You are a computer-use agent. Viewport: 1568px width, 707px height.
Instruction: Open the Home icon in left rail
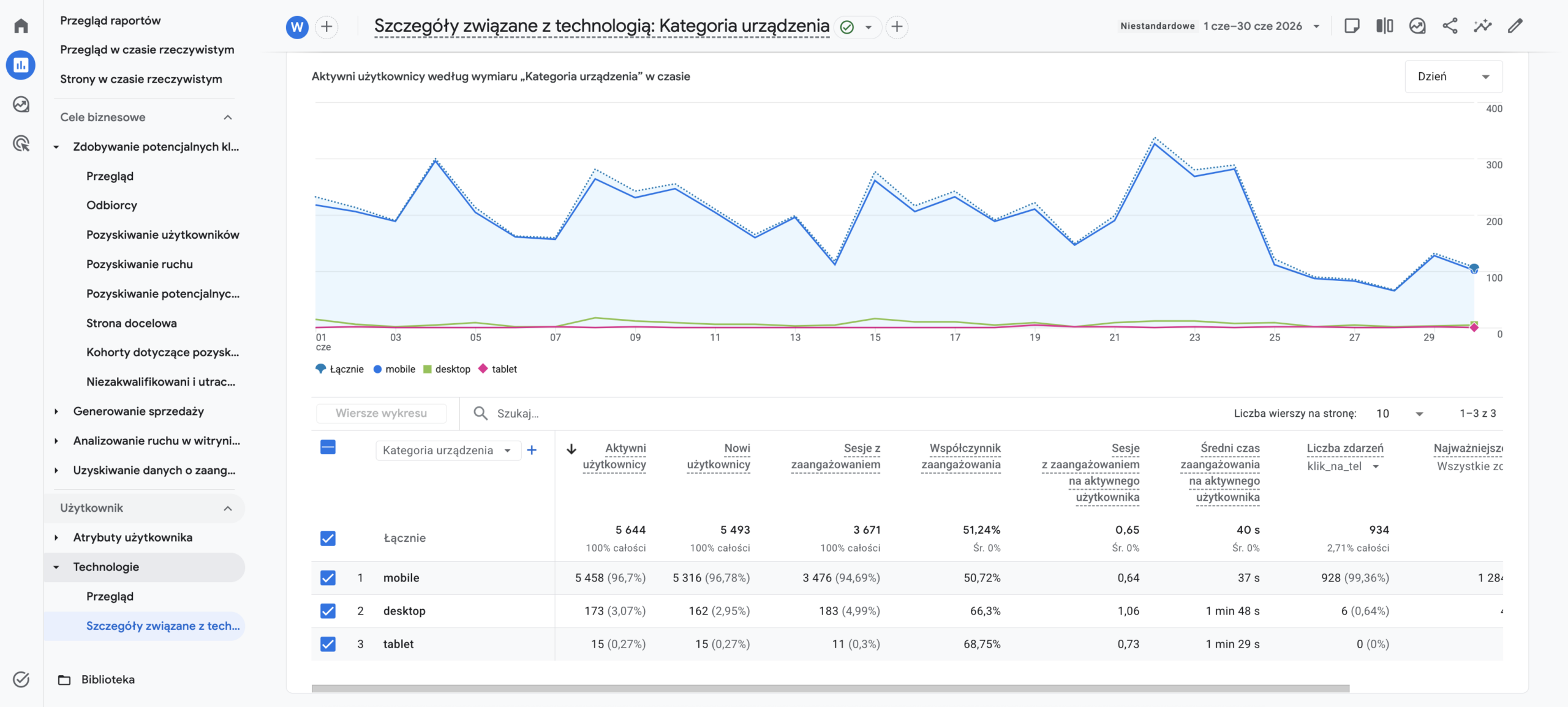click(21, 26)
